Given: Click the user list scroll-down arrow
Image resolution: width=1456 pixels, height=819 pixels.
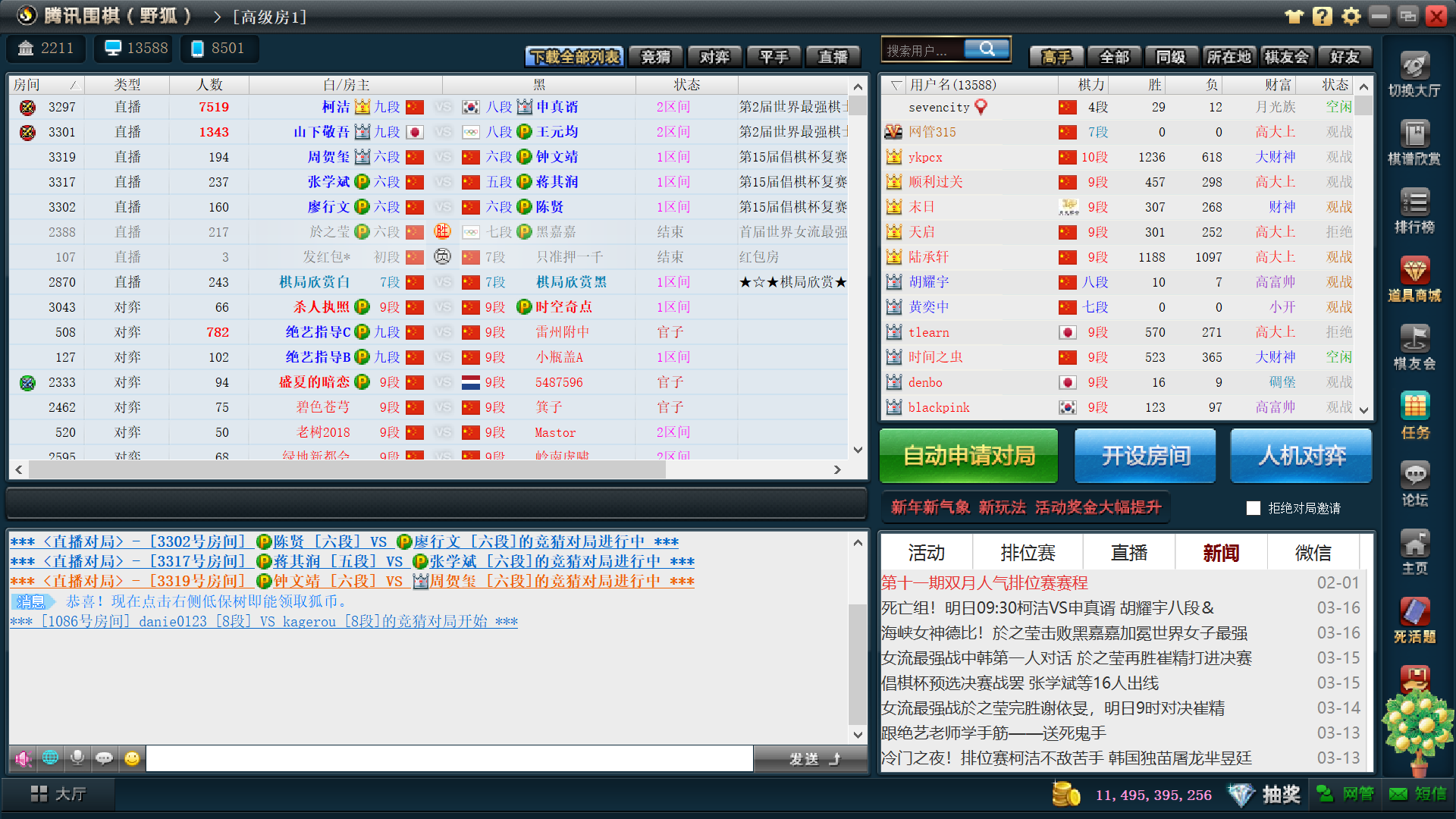Looking at the screenshot, I should (1363, 410).
